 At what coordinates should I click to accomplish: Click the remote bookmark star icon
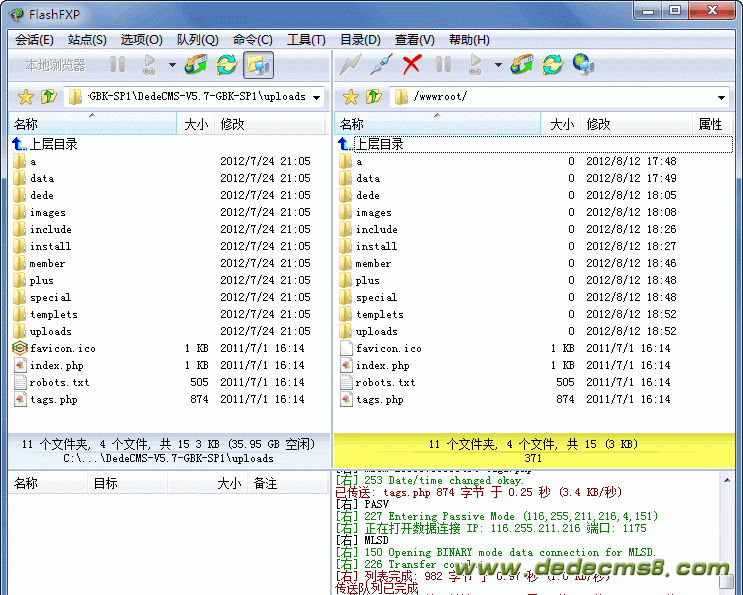pos(350,97)
